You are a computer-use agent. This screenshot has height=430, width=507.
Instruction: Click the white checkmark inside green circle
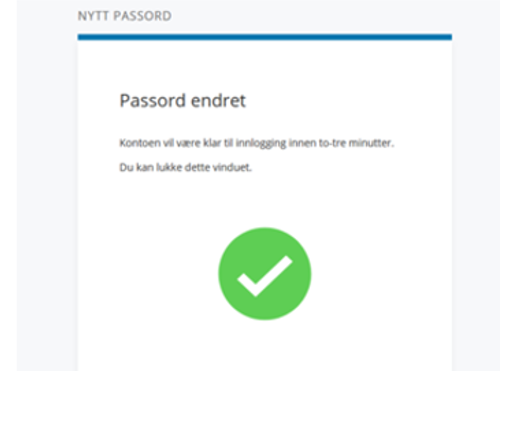point(265,276)
